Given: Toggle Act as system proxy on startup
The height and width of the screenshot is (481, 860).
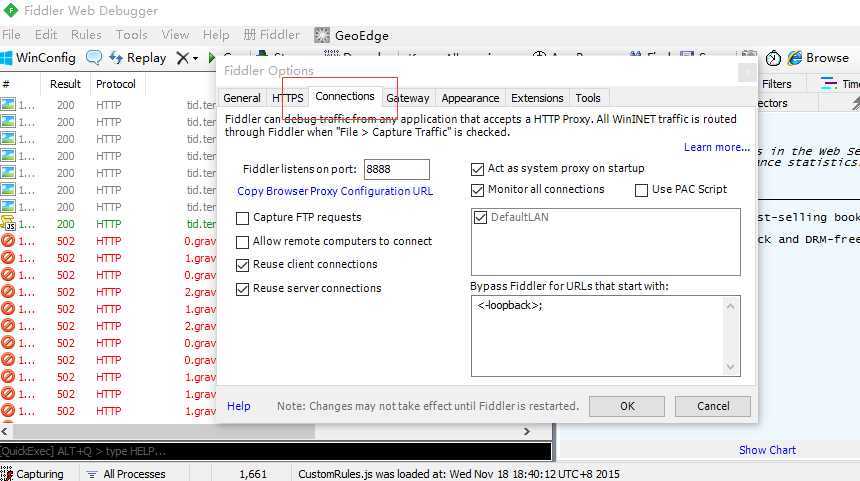Looking at the screenshot, I should 478,169.
